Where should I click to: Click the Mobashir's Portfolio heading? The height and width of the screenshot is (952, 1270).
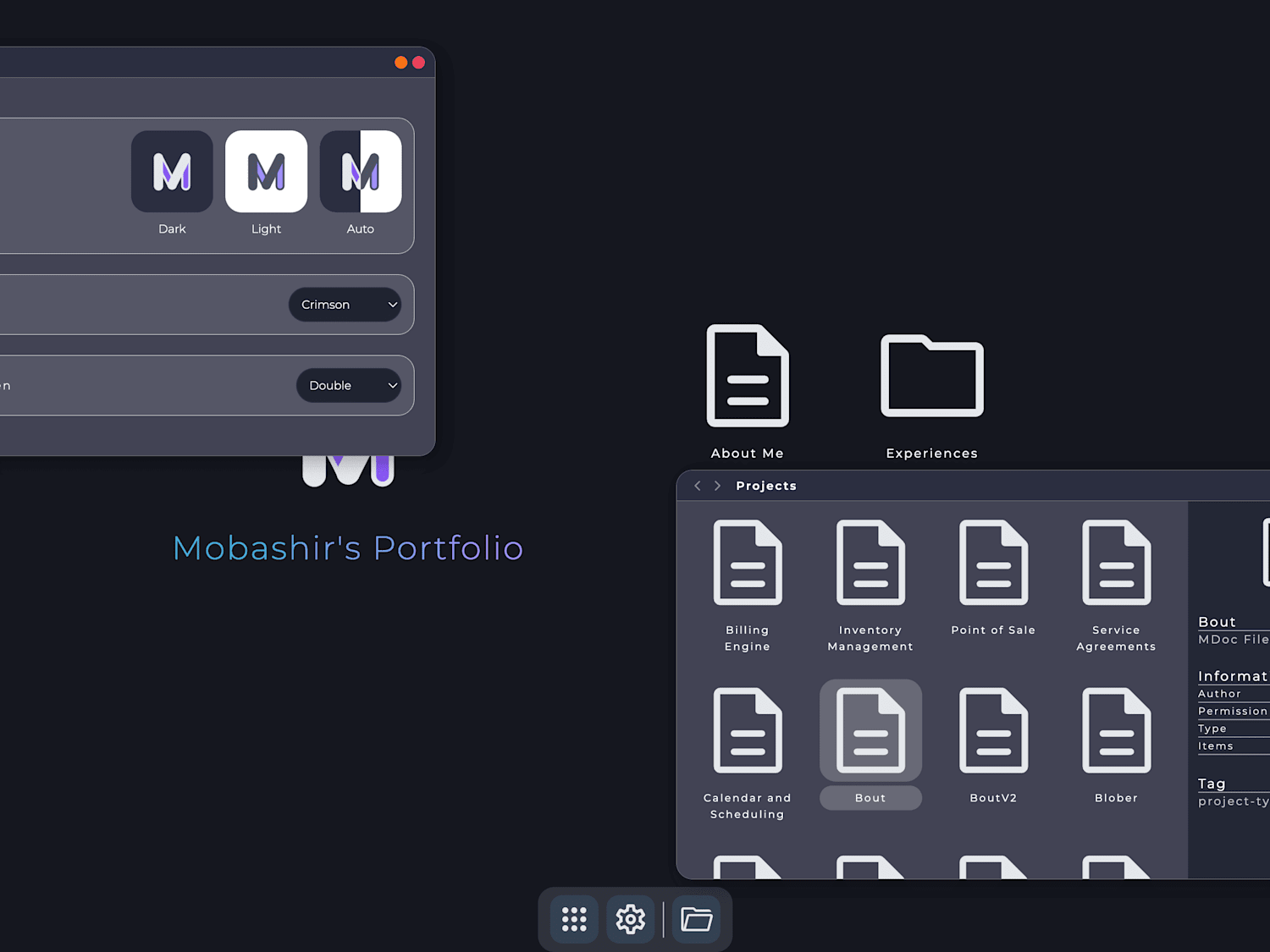click(348, 548)
